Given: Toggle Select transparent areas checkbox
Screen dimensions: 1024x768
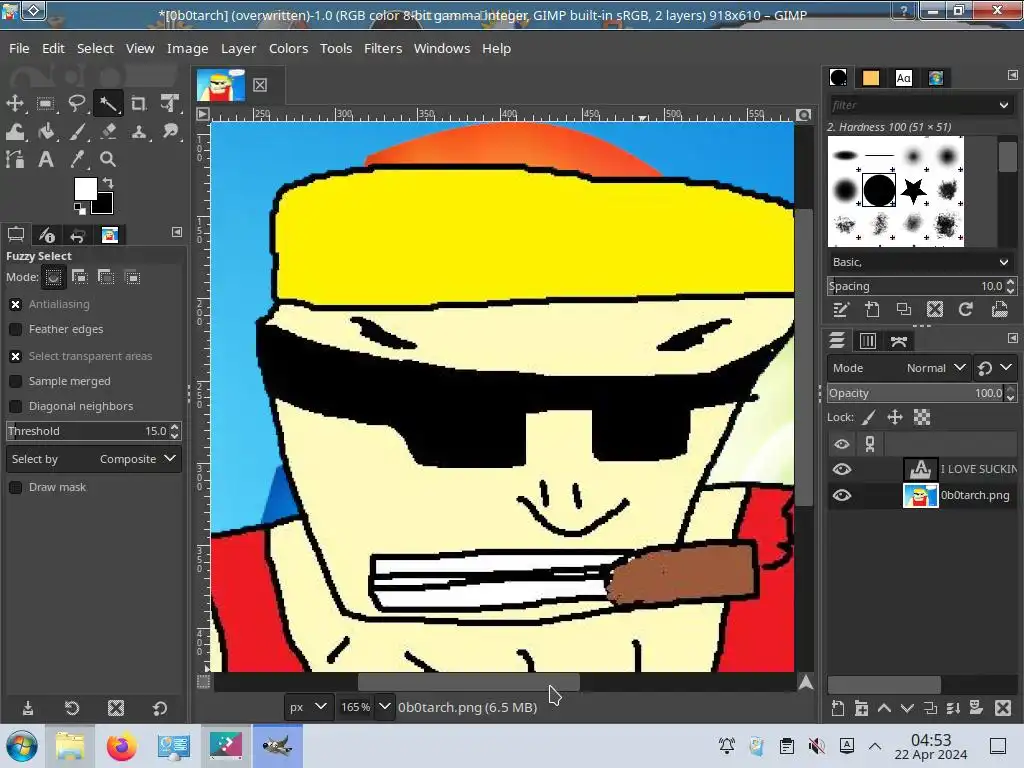Looking at the screenshot, I should (16, 356).
